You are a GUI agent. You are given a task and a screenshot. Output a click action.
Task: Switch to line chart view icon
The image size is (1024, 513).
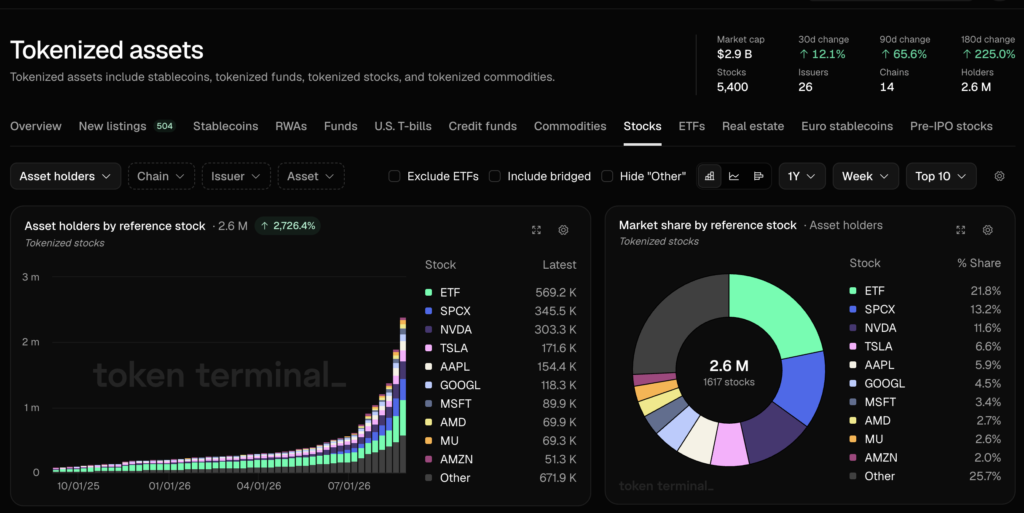(x=734, y=176)
